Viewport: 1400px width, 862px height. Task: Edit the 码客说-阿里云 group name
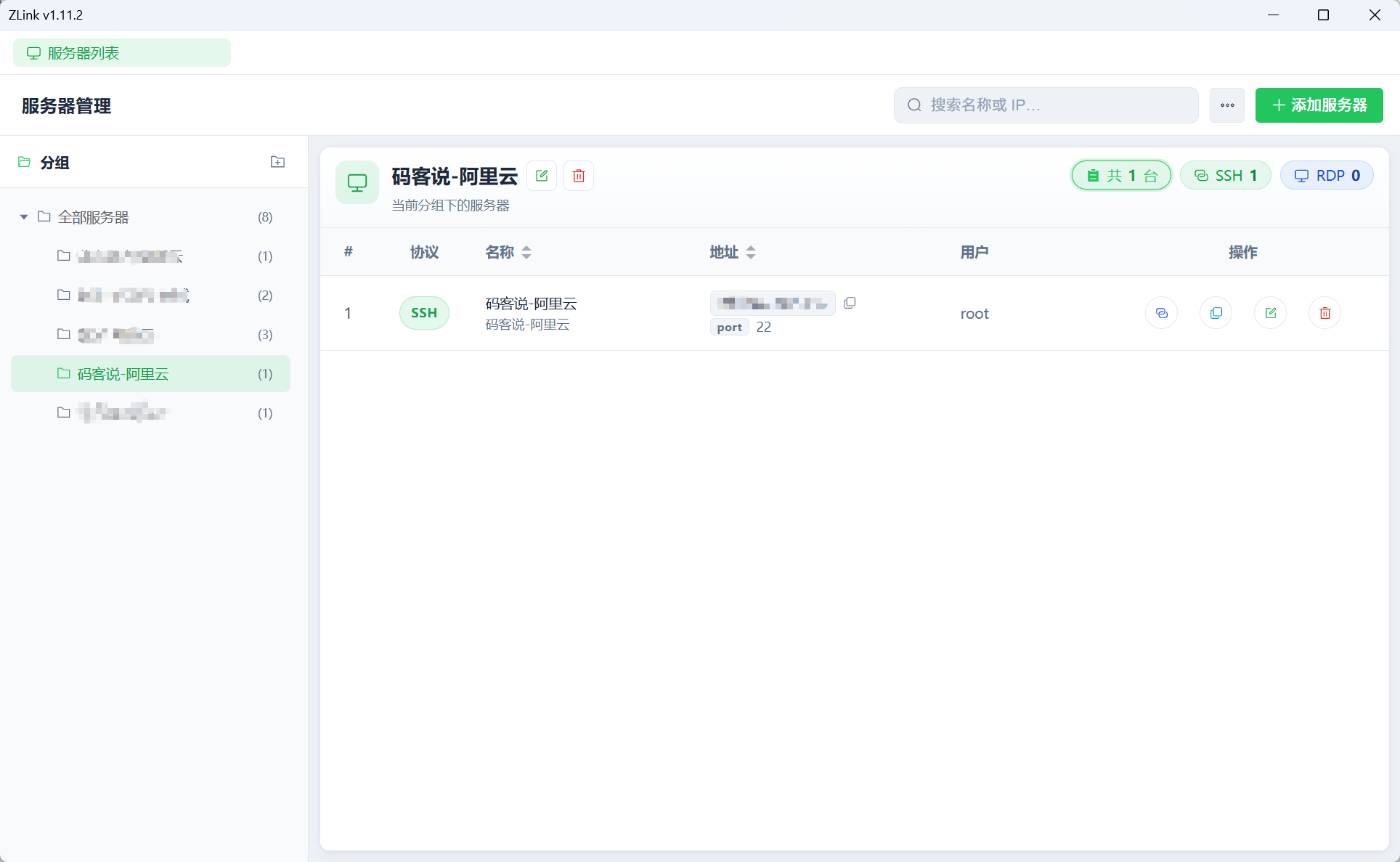542,176
